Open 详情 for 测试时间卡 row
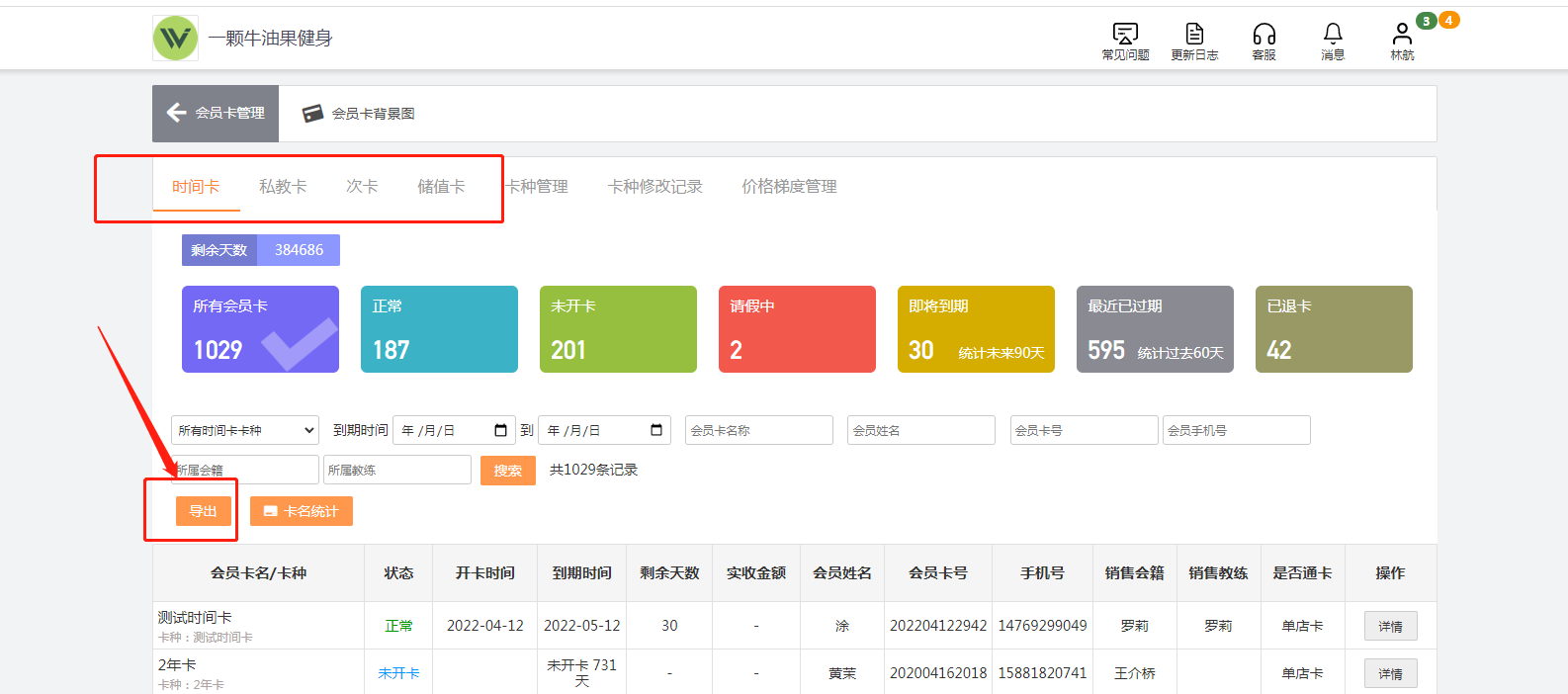 (1390, 626)
